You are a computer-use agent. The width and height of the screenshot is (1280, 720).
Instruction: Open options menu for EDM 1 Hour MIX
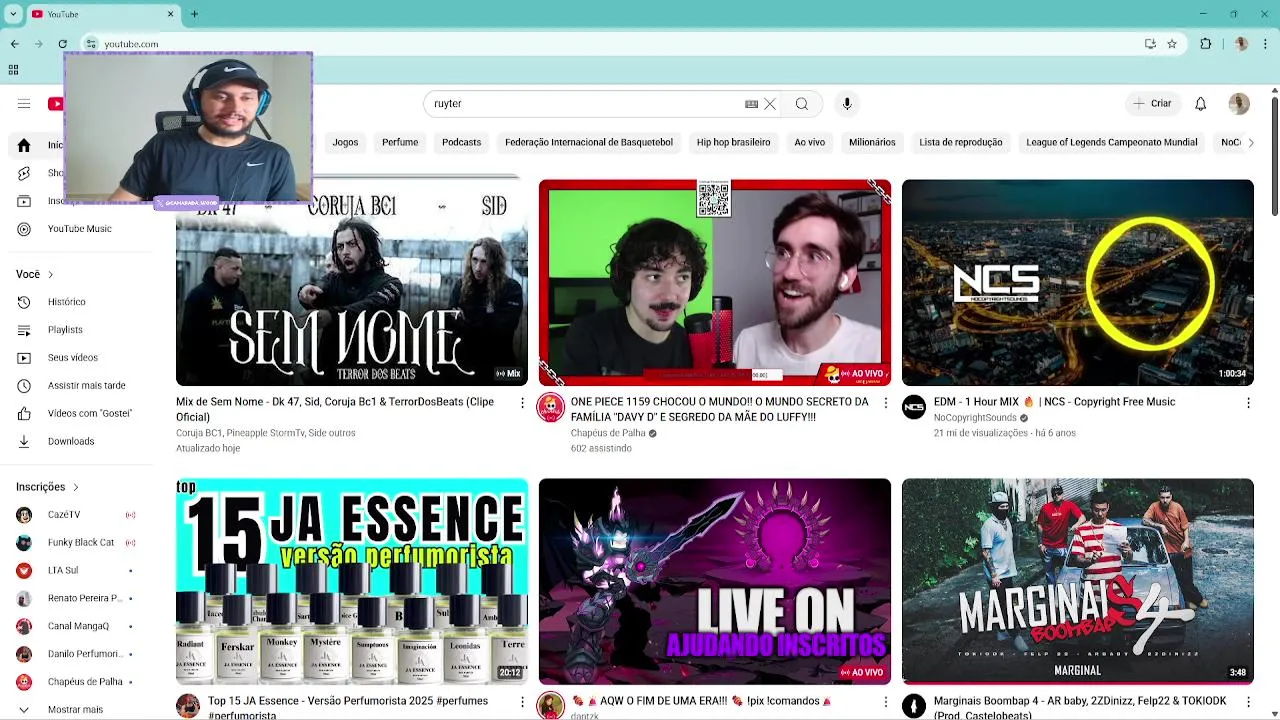[1248, 403]
